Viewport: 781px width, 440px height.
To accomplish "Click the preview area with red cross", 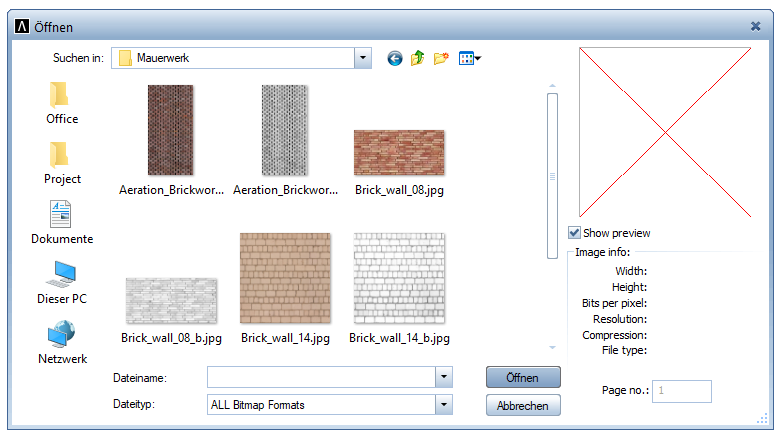I will (665, 132).
